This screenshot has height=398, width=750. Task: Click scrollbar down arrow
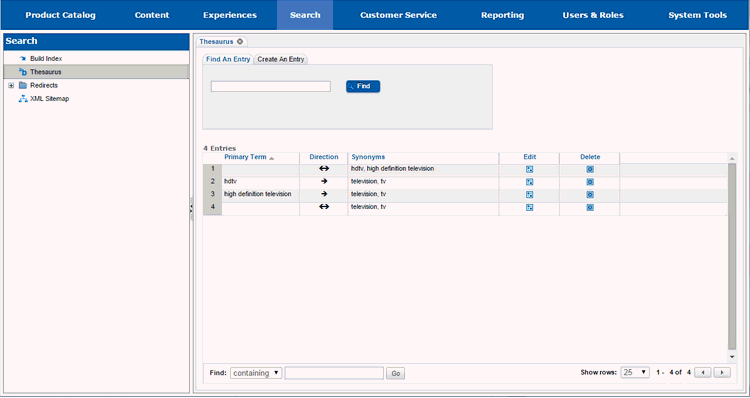point(732,356)
